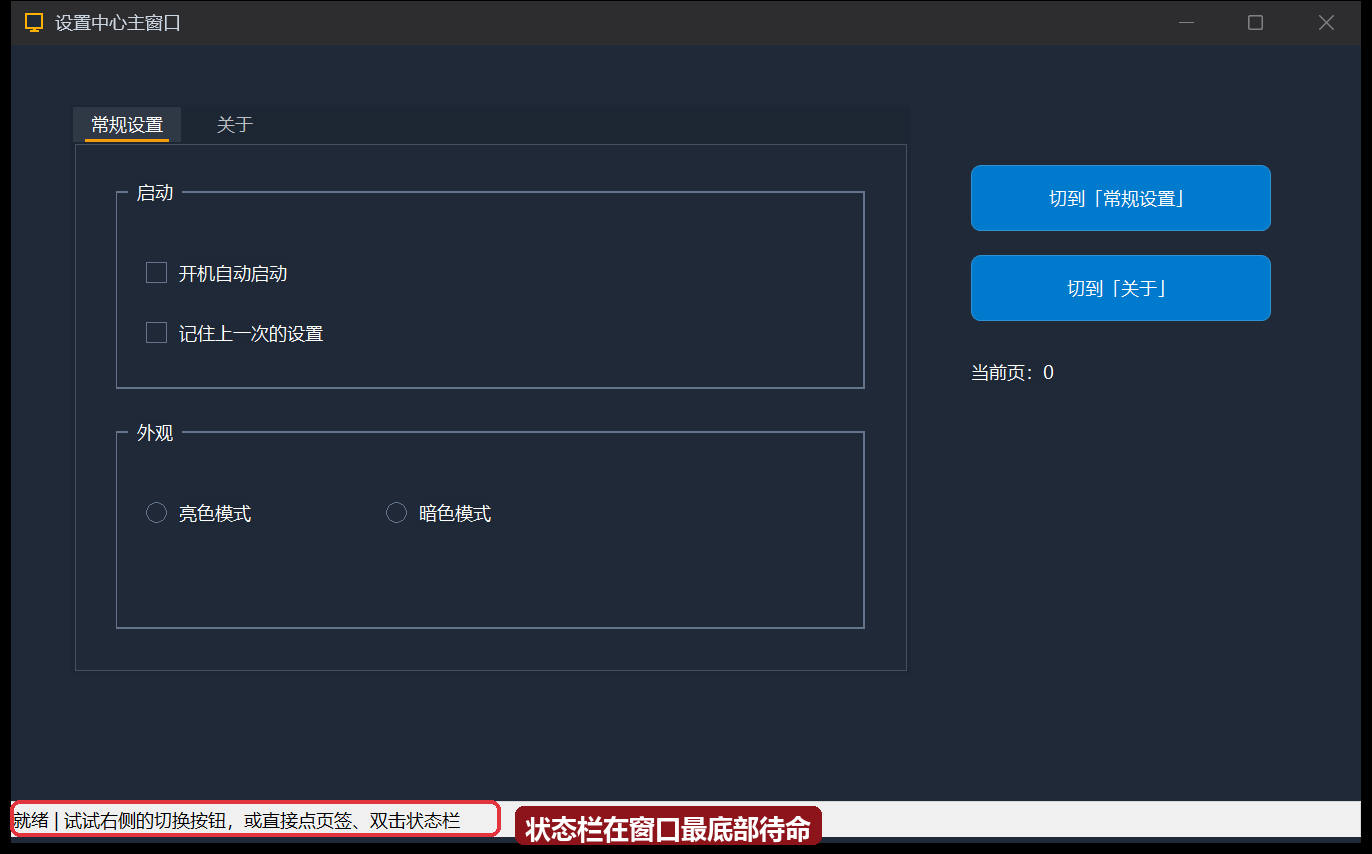The width and height of the screenshot is (1372, 854).
Task: Click the 启动 group box title
Action: click(x=155, y=193)
